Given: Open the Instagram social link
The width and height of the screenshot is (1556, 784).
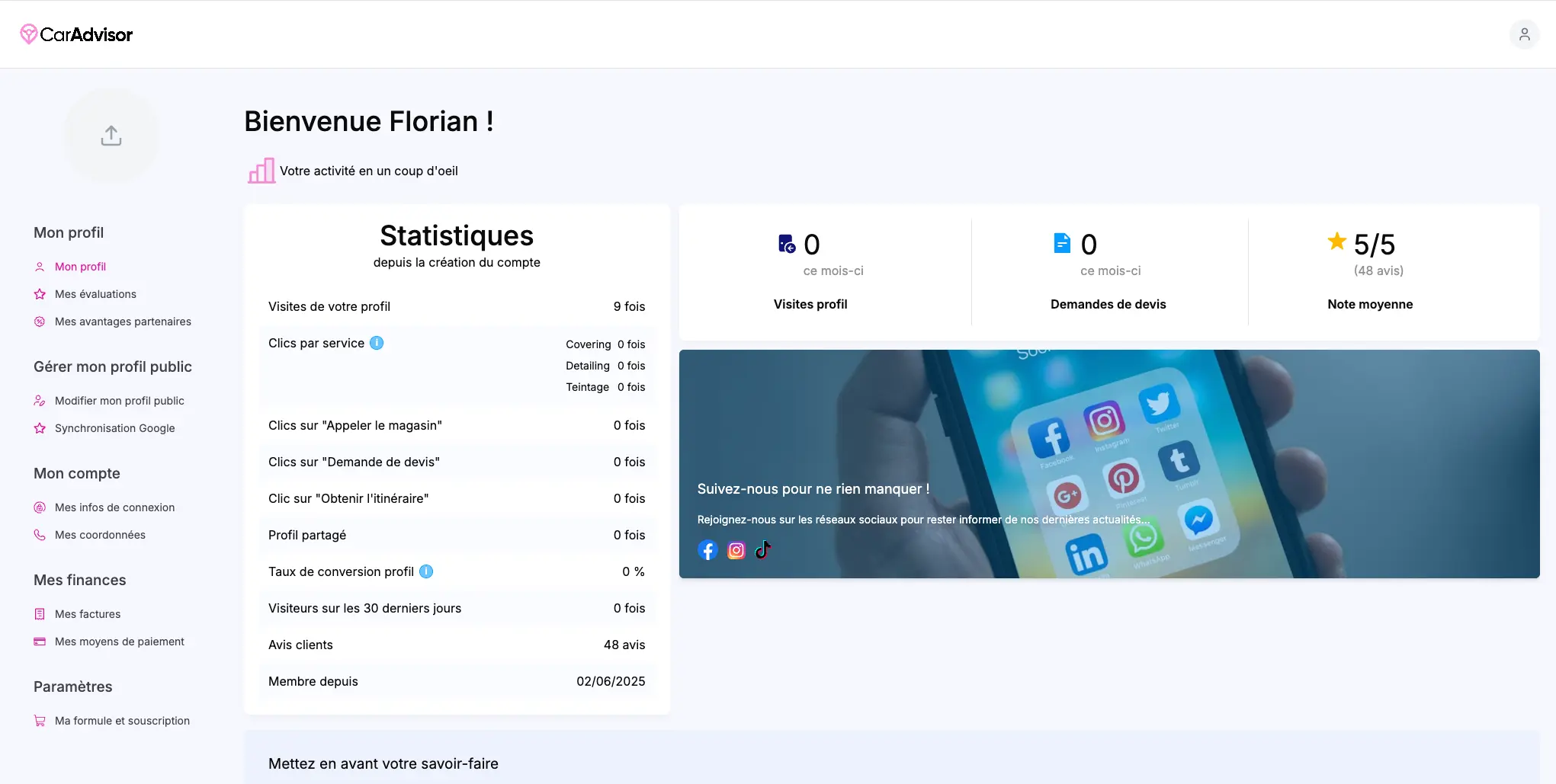Looking at the screenshot, I should coord(736,550).
